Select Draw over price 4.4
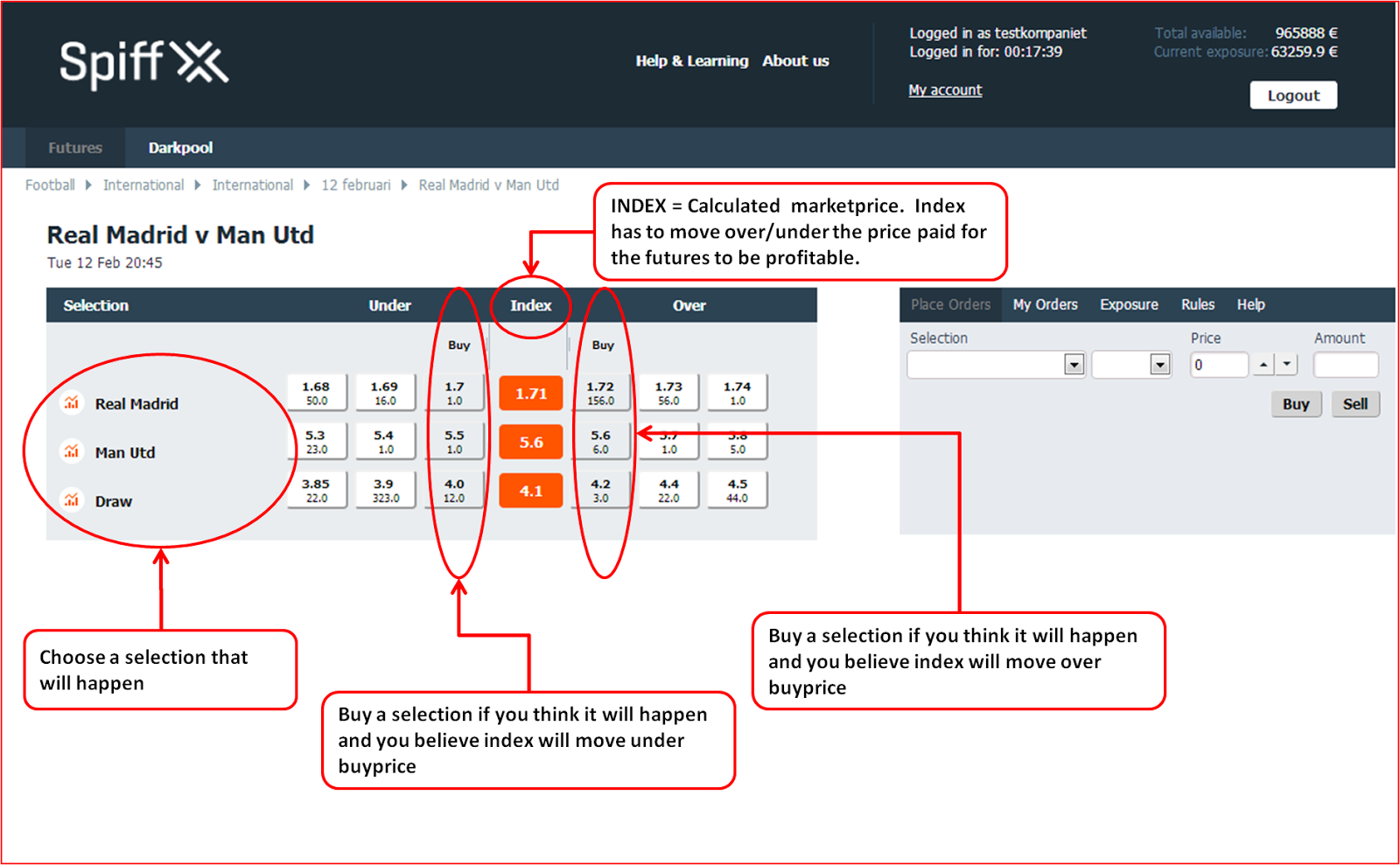Screen dimensions: 1400x865 668,491
